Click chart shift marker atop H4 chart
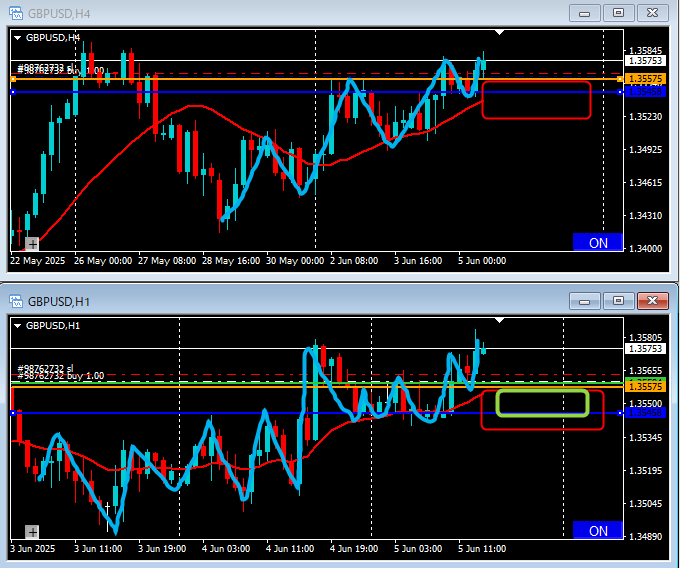The height and width of the screenshot is (568, 680). pos(500,33)
